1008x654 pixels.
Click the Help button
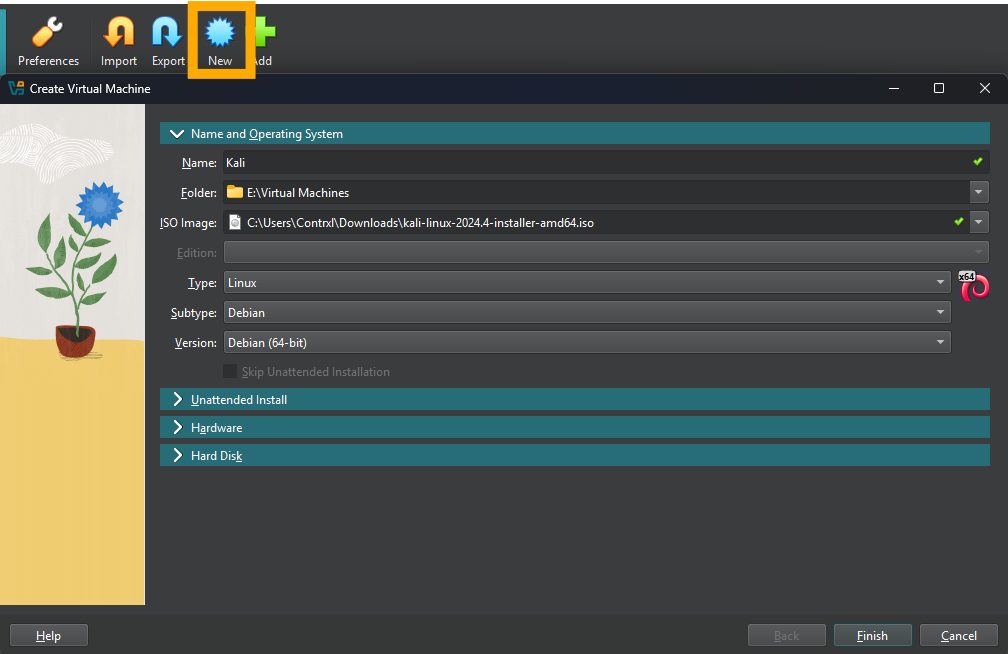pyautogui.click(x=49, y=635)
